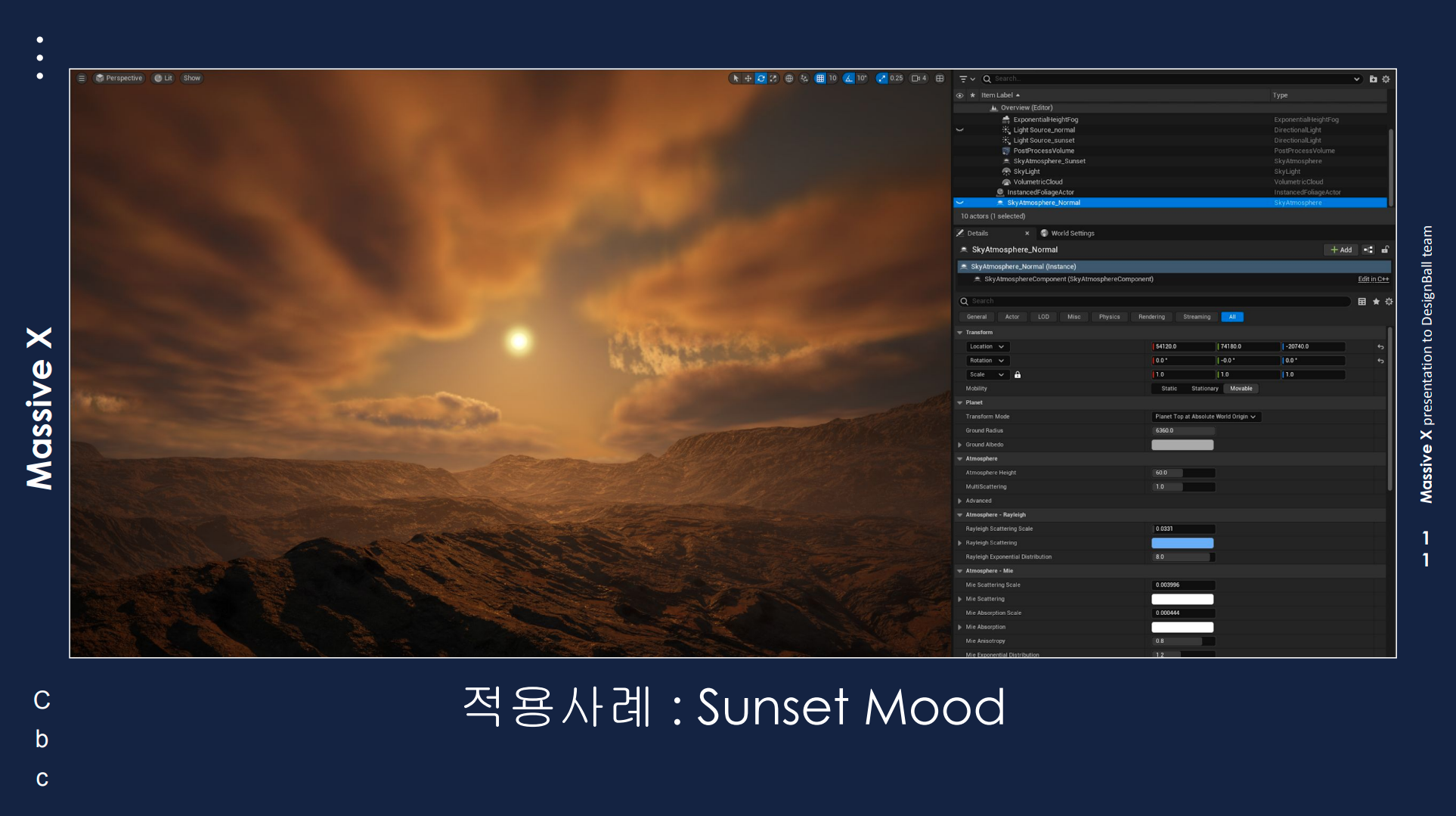Toggle visibility of Light Source_normal actor
The image size is (1456, 816).
[x=960, y=130]
